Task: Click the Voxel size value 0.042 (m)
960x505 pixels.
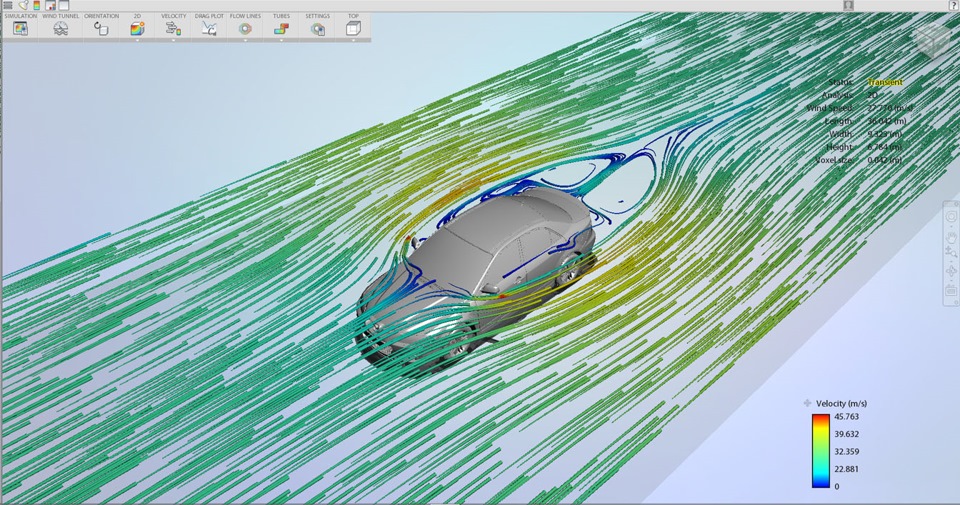Action: click(x=885, y=160)
